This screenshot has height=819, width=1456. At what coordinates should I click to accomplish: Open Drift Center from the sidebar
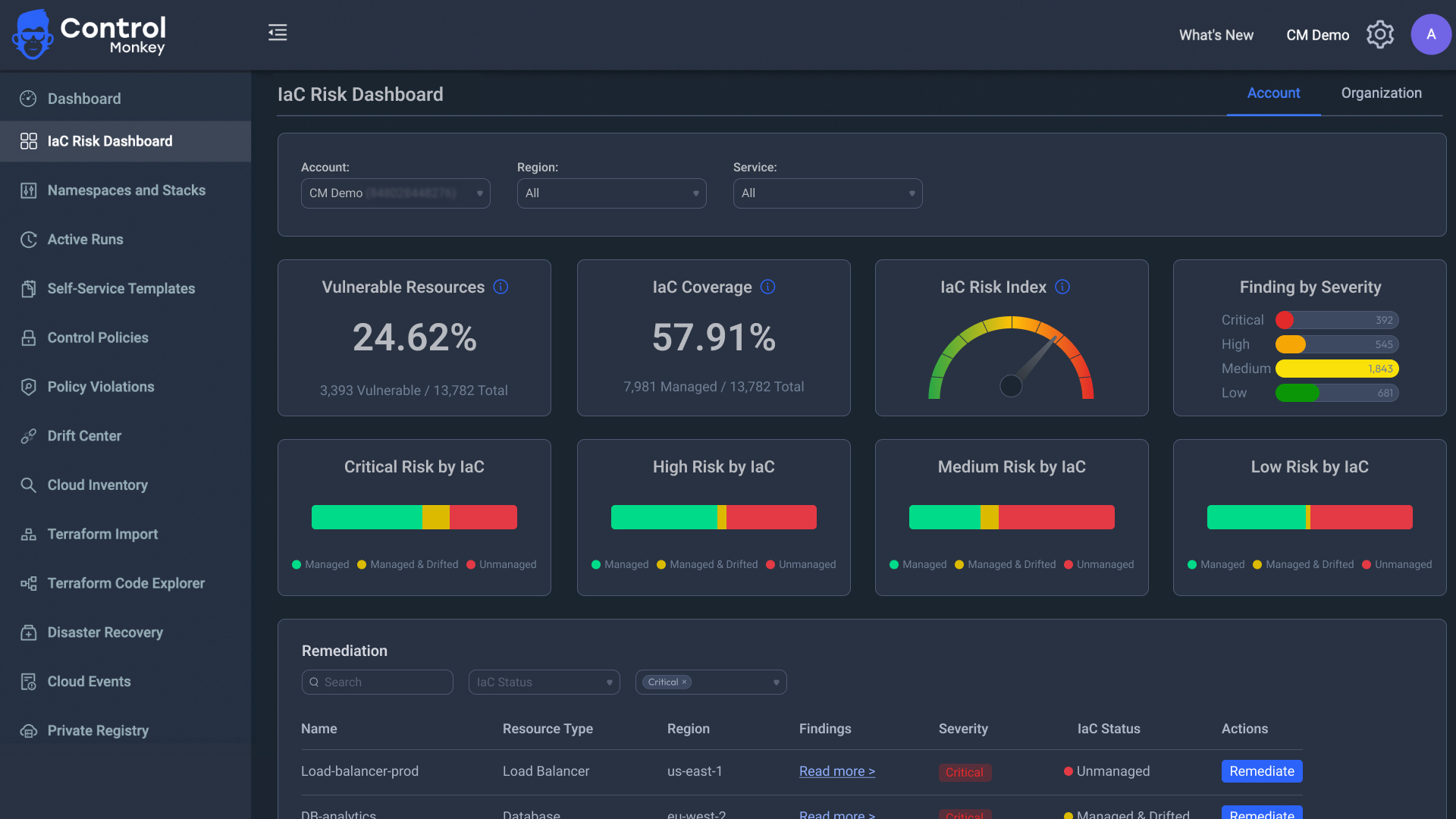pyautogui.click(x=125, y=436)
